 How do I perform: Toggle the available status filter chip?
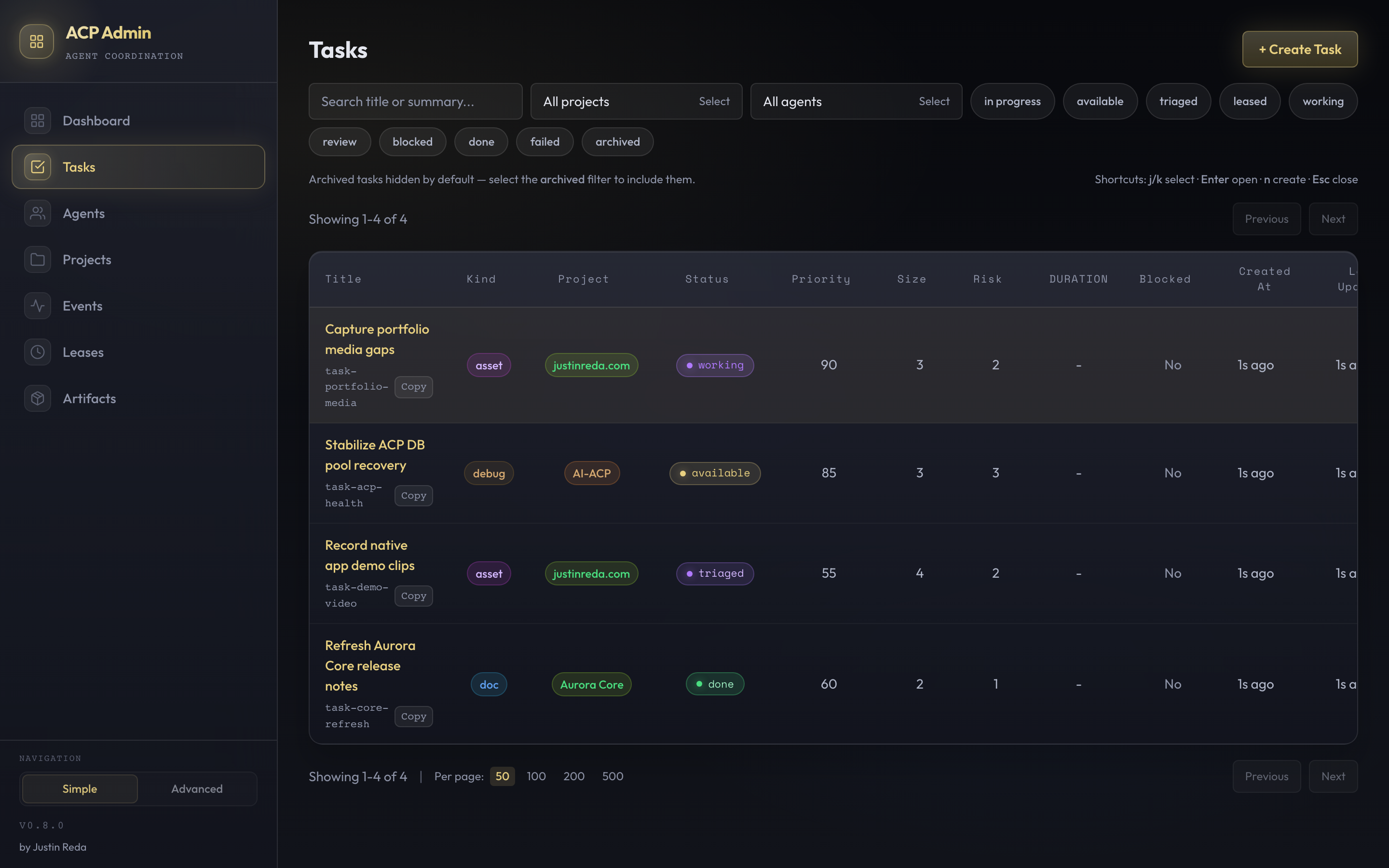tap(1100, 101)
